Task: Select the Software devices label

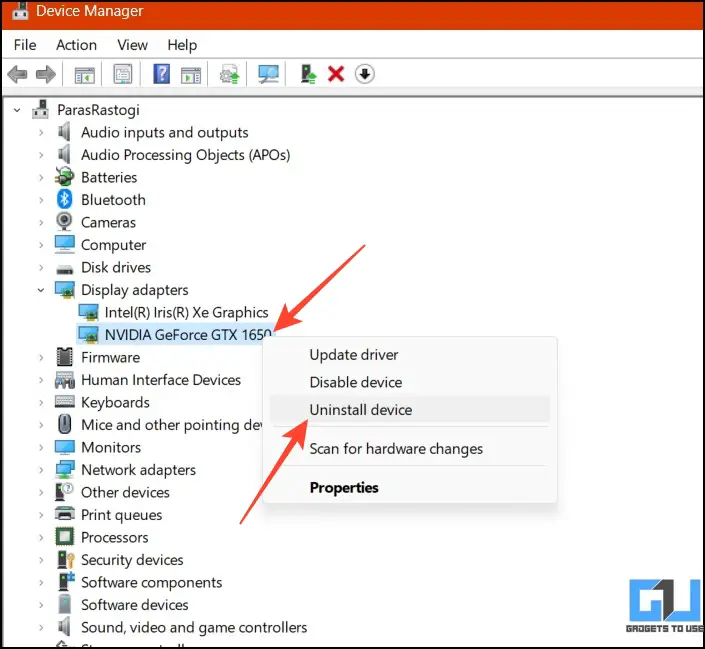Action: tap(134, 604)
